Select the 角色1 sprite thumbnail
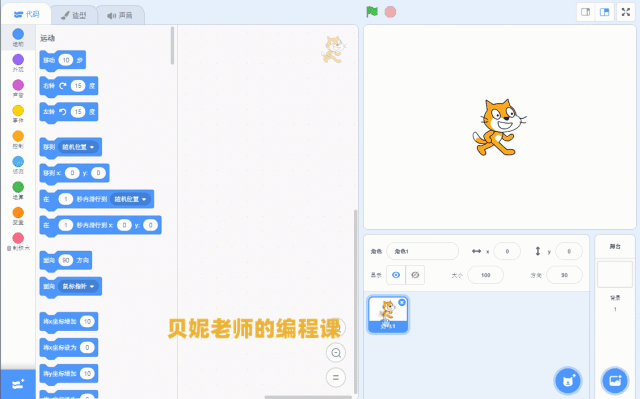640x399 pixels. (388, 315)
